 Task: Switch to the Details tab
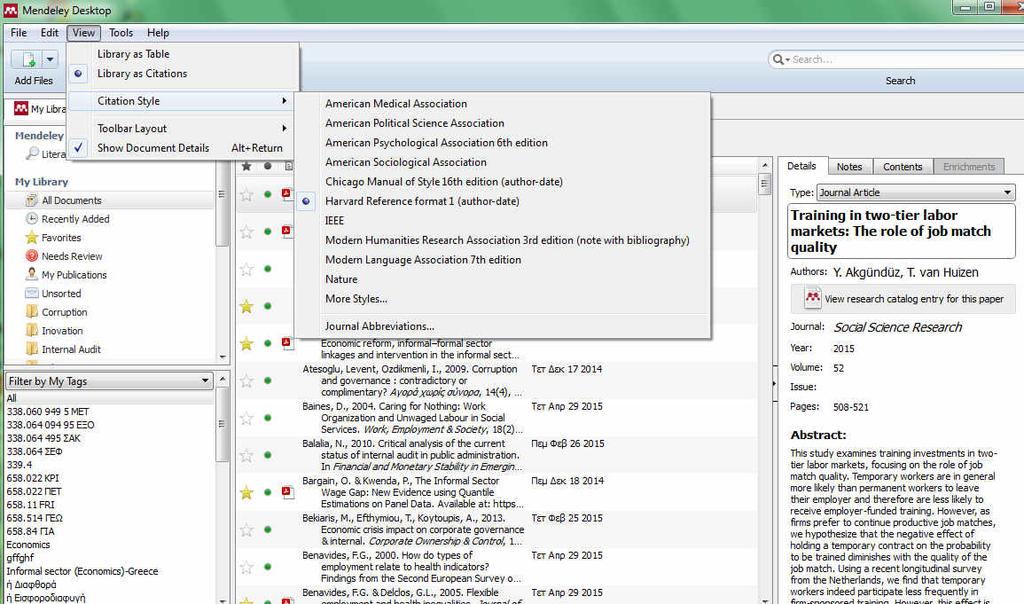(801, 166)
